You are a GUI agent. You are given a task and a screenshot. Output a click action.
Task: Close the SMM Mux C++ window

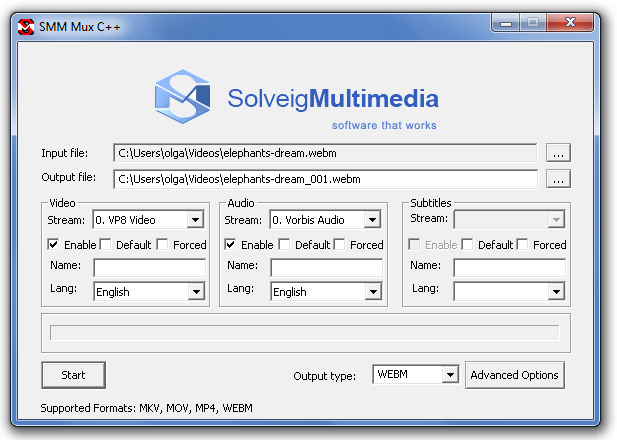pyautogui.click(x=570, y=23)
